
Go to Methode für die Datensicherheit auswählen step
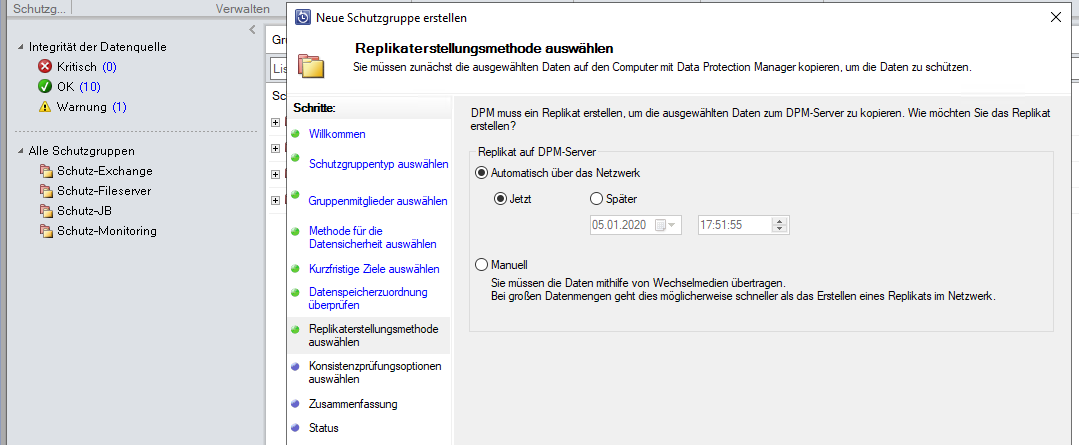click(x=372, y=237)
